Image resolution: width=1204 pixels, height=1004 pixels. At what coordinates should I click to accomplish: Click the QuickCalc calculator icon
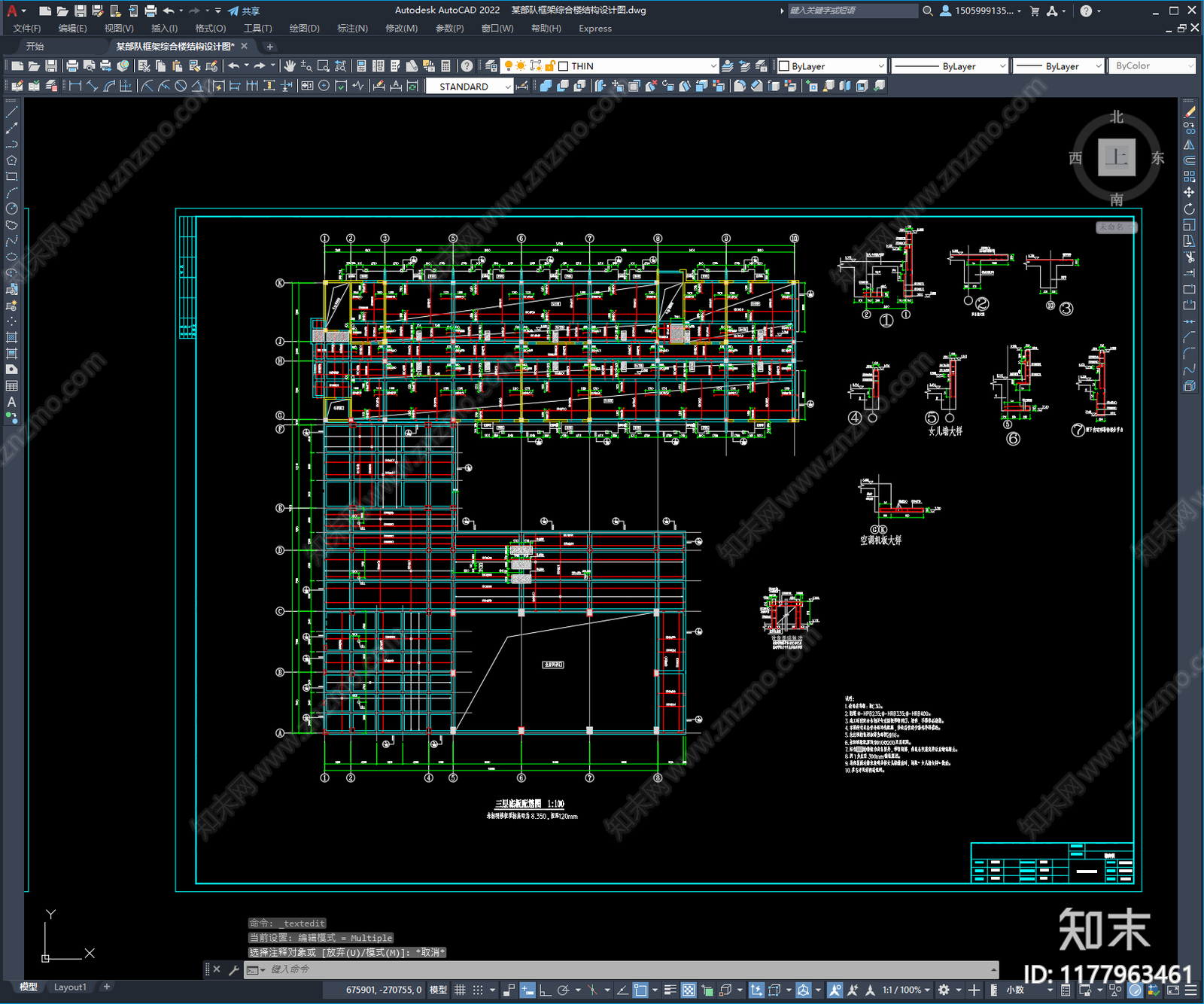(445, 66)
